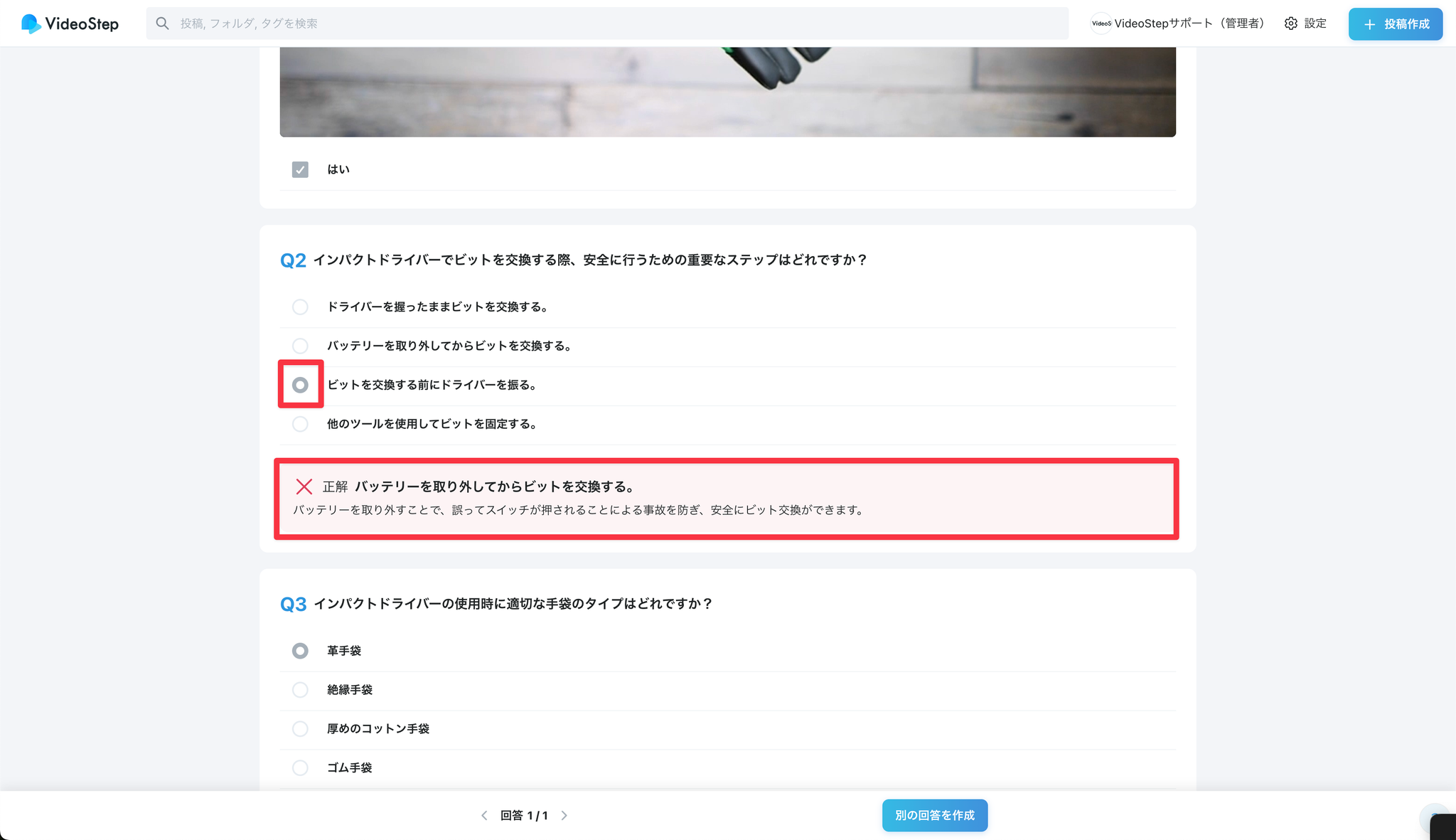Select バッテリーを取り外してから radio option
The image size is (1456, 840).
300,346
